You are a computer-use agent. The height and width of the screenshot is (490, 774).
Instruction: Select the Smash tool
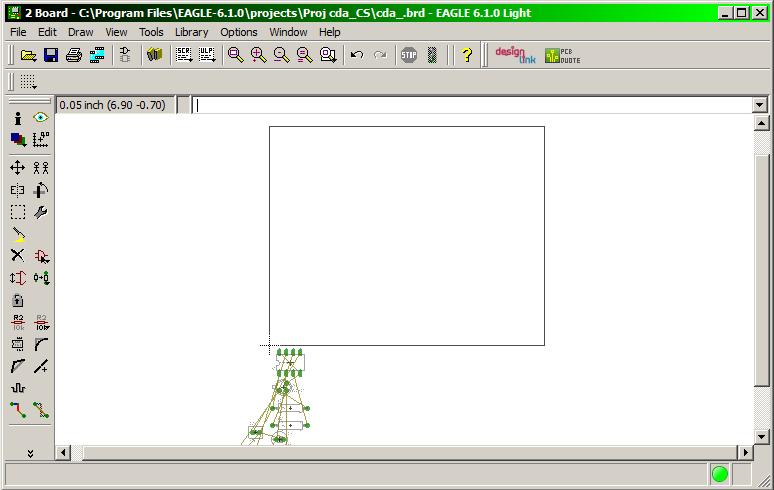(18, 344)
